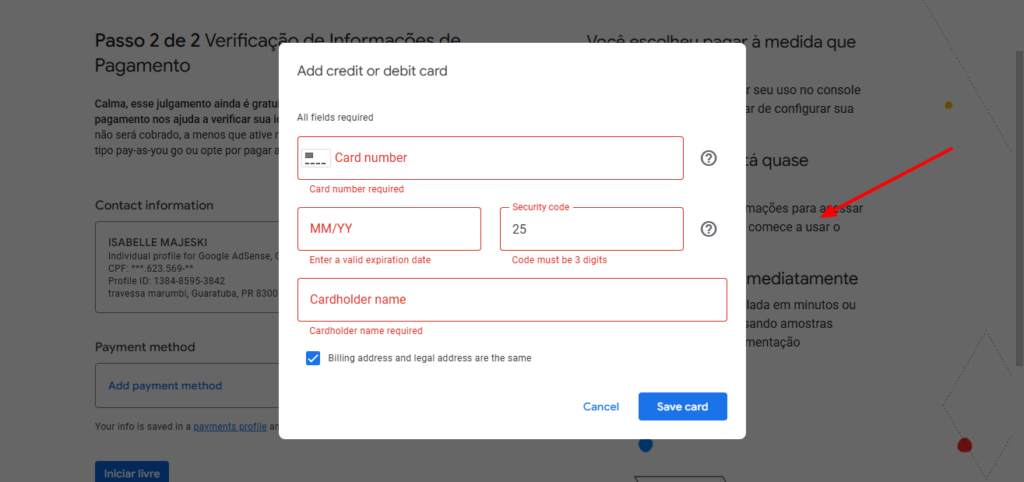Click the credit card icon in card field

(x=316, y=158)
